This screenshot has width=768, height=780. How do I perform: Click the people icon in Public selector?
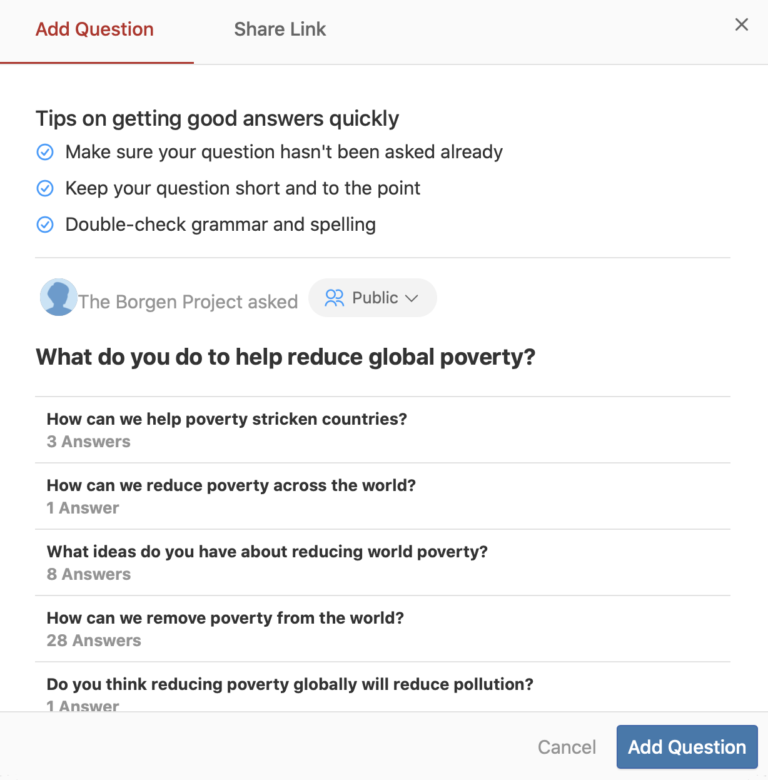[334, 298]
